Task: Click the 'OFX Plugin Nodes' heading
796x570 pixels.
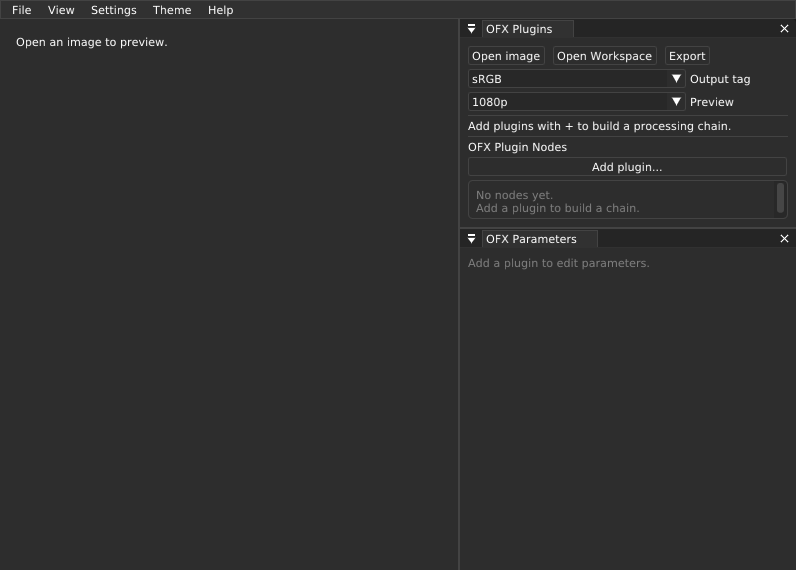Action: [517, 147]
